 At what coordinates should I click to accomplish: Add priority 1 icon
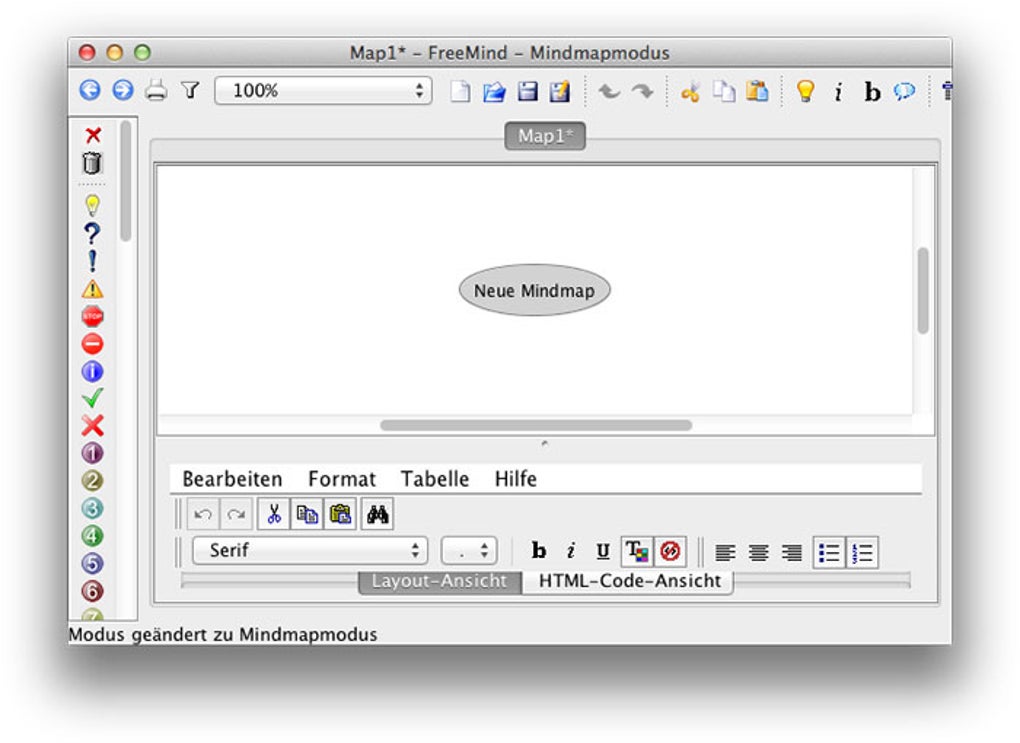[x=92, y=453]
